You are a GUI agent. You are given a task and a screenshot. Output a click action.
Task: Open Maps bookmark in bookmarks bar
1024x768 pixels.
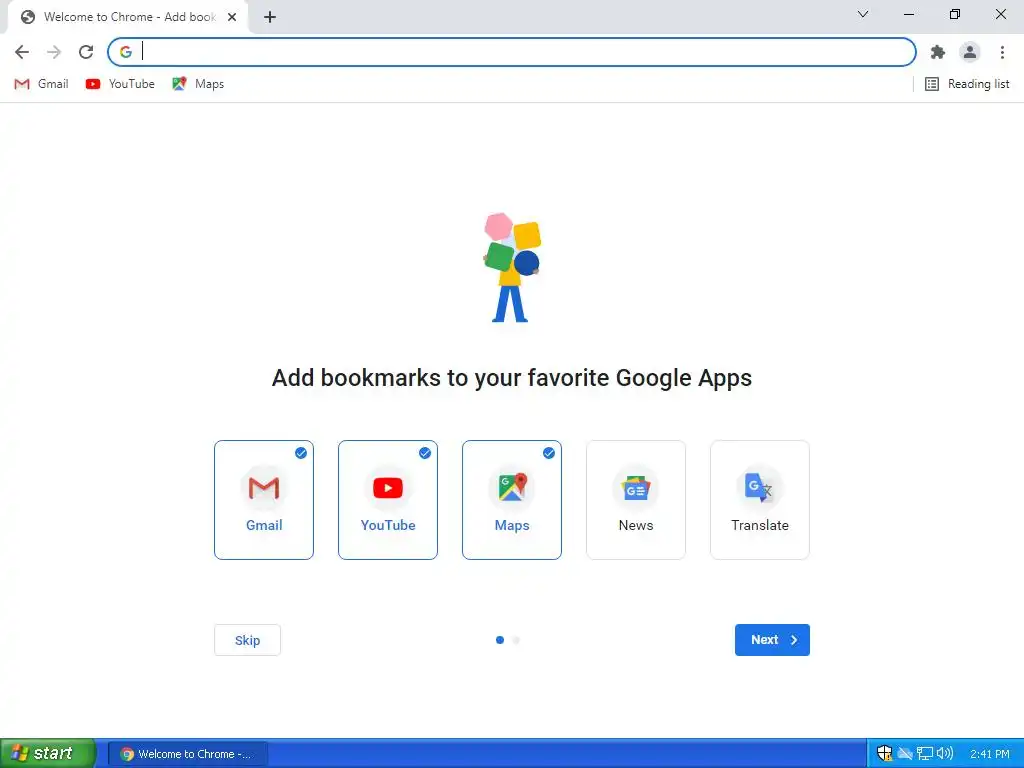tap(198, 84)
